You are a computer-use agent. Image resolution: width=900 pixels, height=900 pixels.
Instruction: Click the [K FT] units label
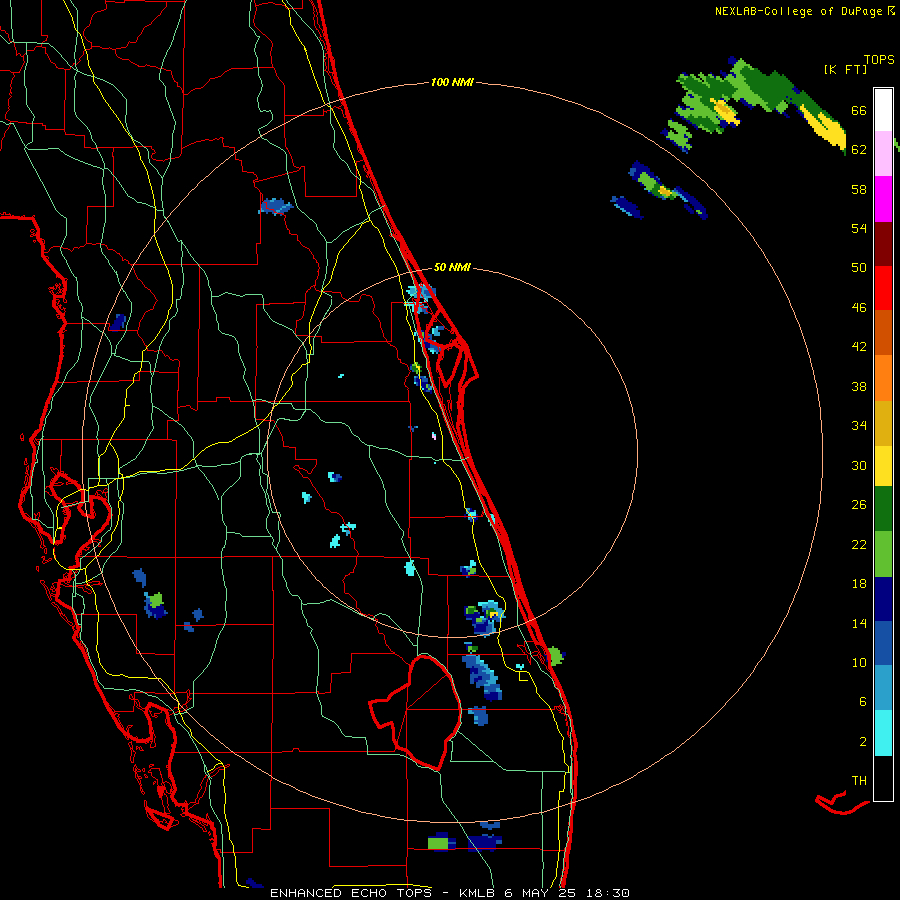(x=845, y=69)
